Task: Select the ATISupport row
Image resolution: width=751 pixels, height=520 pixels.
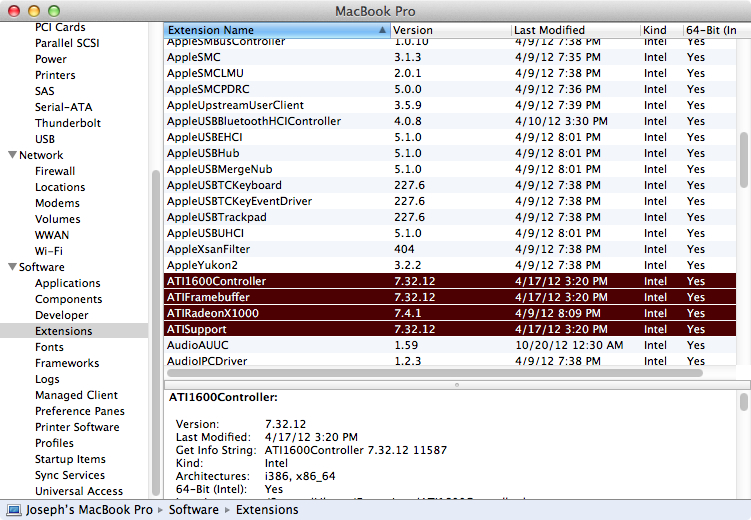Action: coord(450,329)
